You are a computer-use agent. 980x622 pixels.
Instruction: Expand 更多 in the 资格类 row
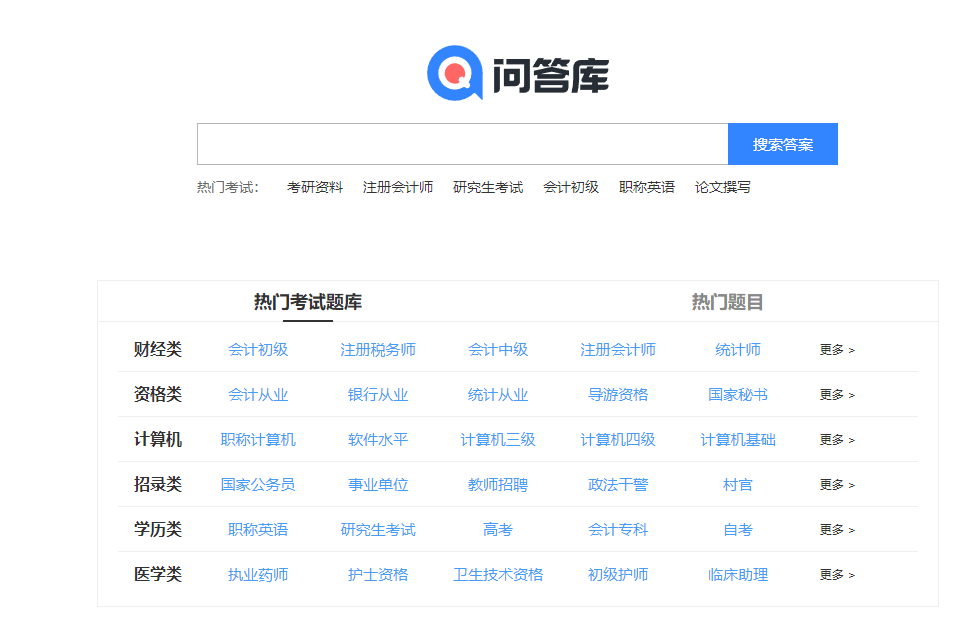click(x=837, y=395)
